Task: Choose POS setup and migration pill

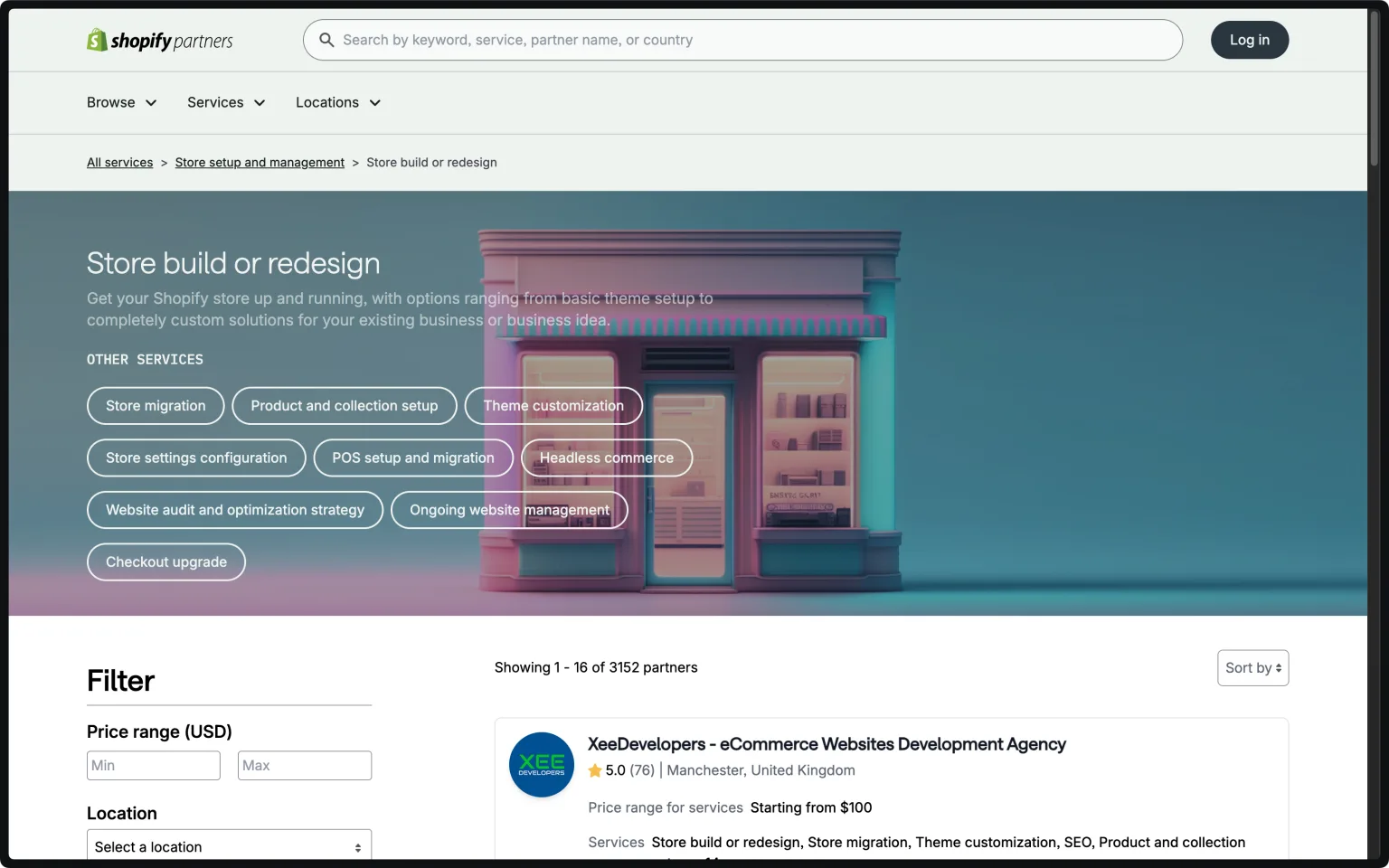Action: [413, 458]
